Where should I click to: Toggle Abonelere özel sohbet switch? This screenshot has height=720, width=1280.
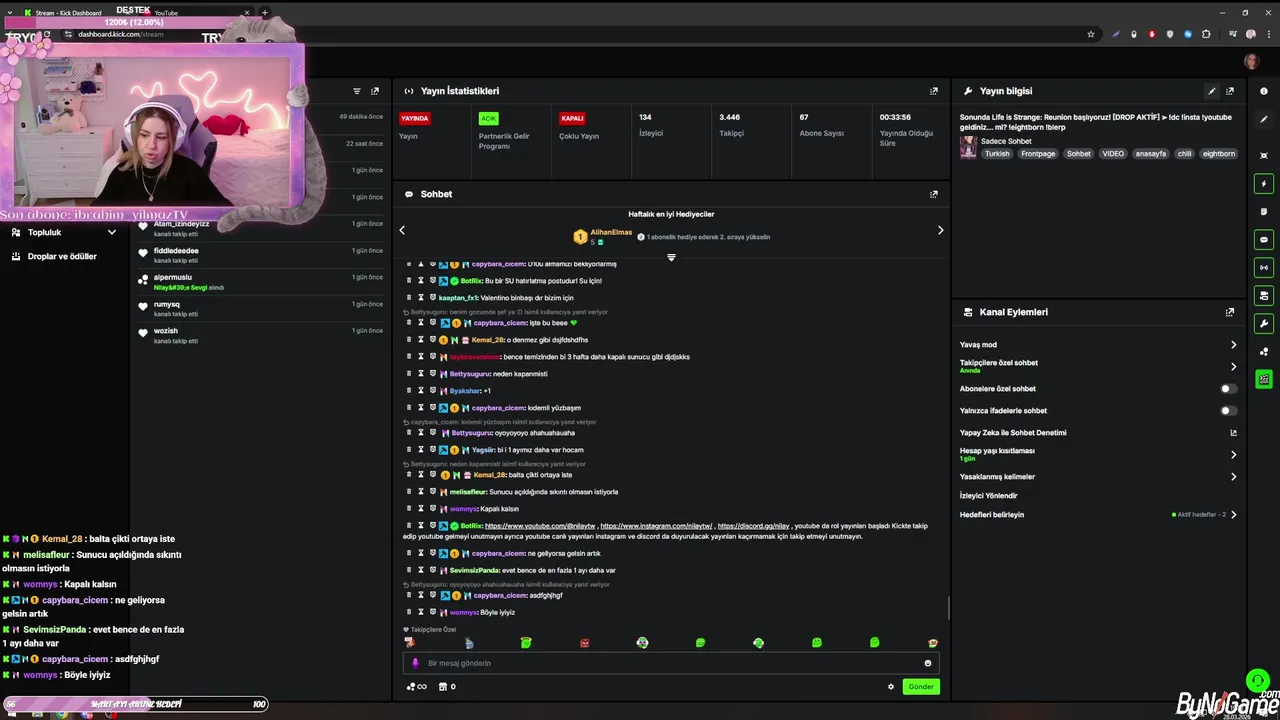1228,389
